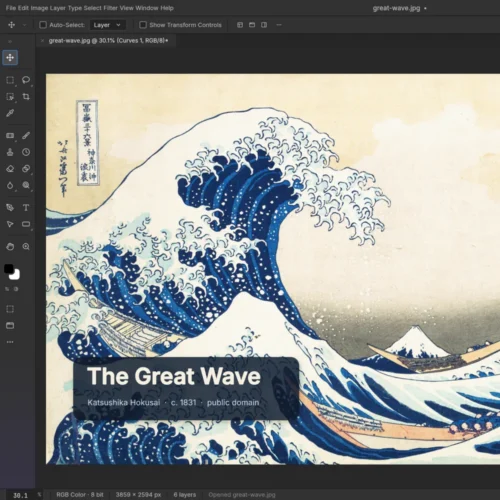This screenshot has width=500, height=500.
Task: Click the Move tool preset icon in options bar
Action: pos(11,25)
